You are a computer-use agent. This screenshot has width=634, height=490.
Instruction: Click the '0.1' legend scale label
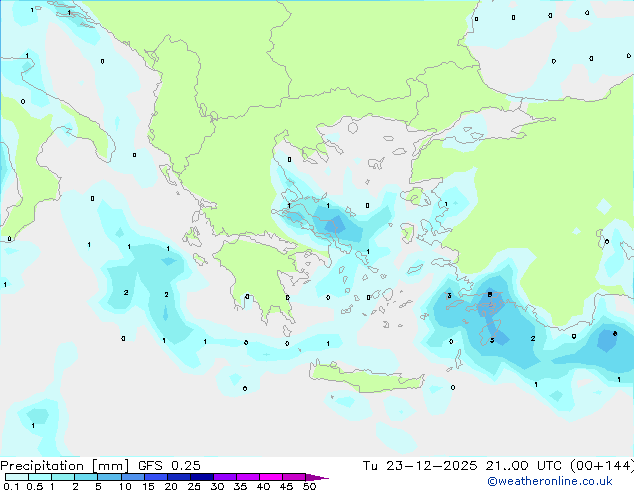tap(11, 486)
